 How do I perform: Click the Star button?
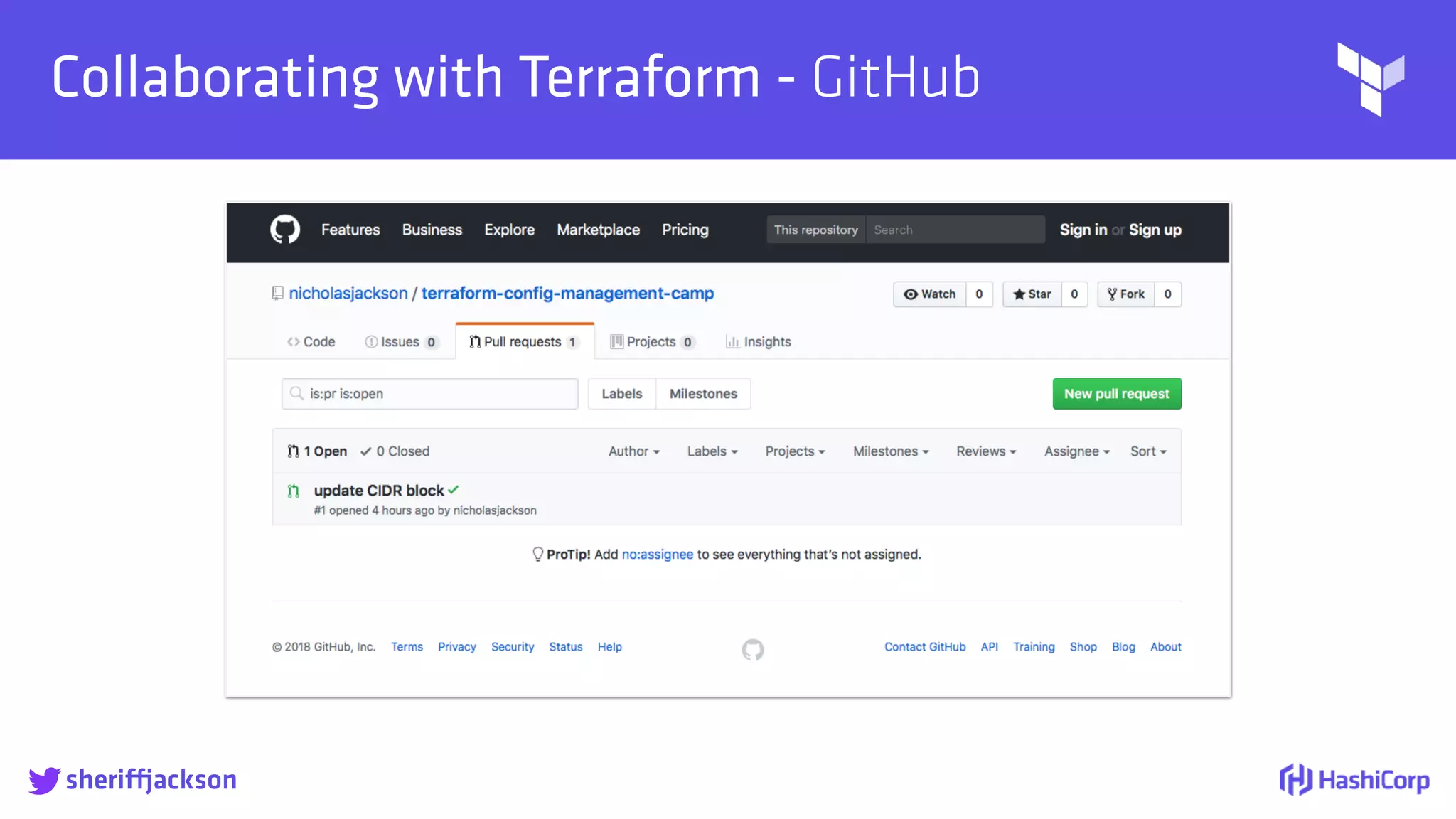pyautogui.click(x=1032, y=294)
